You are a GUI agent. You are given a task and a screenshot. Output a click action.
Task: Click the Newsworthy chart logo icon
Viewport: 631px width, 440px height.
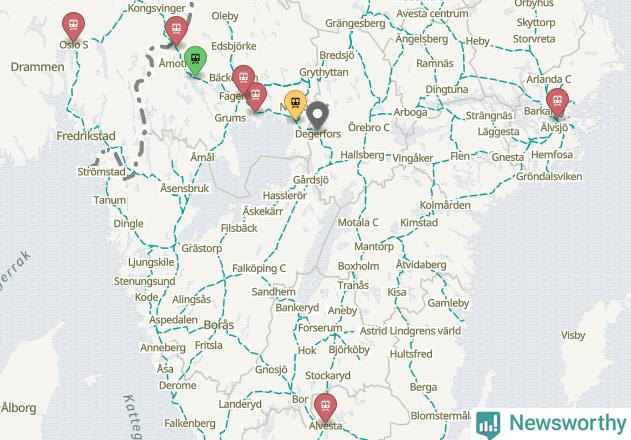point(488,425)
